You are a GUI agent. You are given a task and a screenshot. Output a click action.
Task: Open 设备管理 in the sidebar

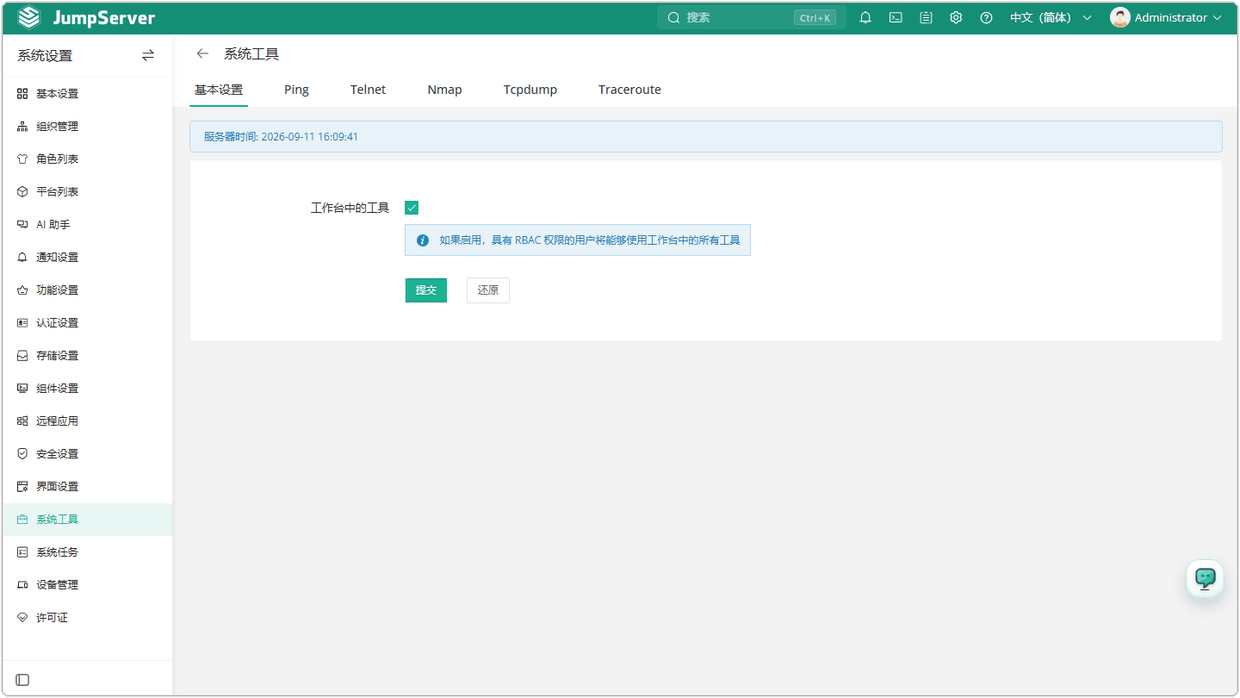(87, 585)
